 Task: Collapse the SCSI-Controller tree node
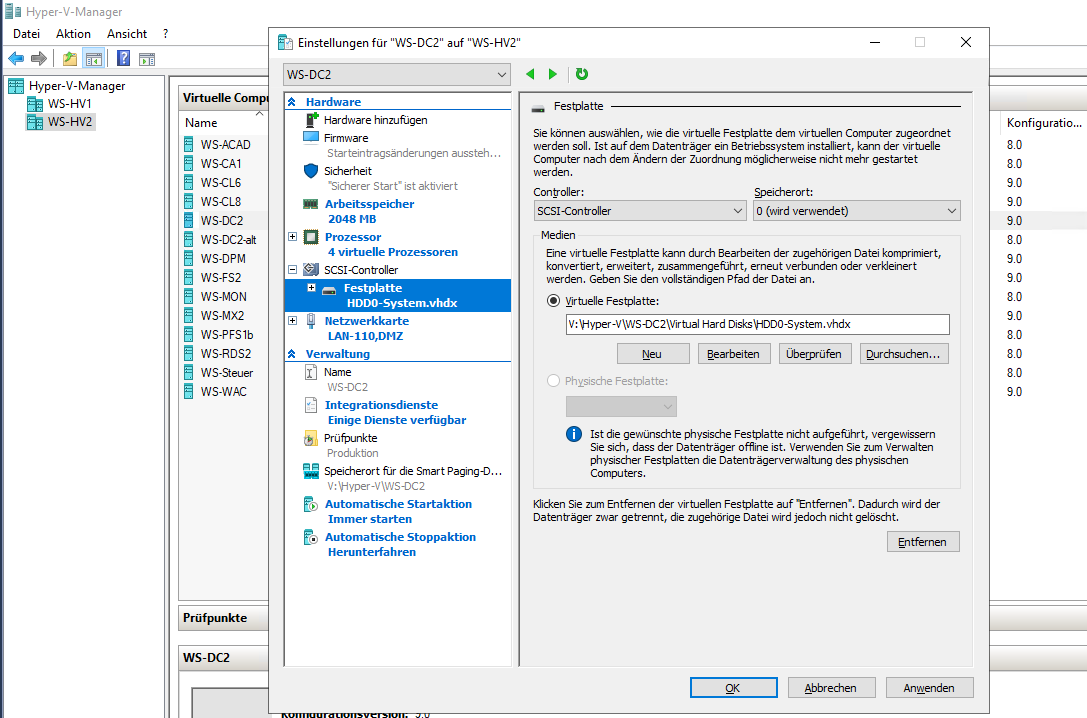(x=293, y=270)
